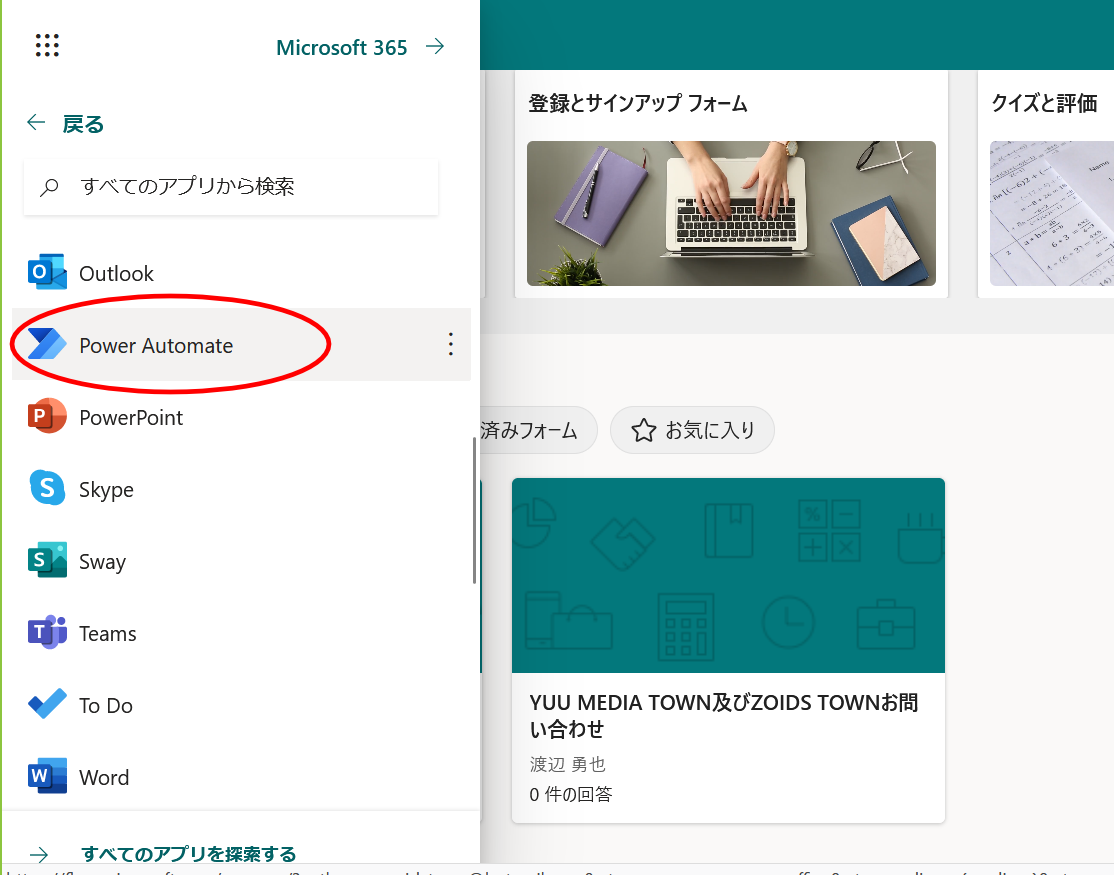Select the Skype label
This screenshot has width=1114, height=875.
click(x=106, y=490)
